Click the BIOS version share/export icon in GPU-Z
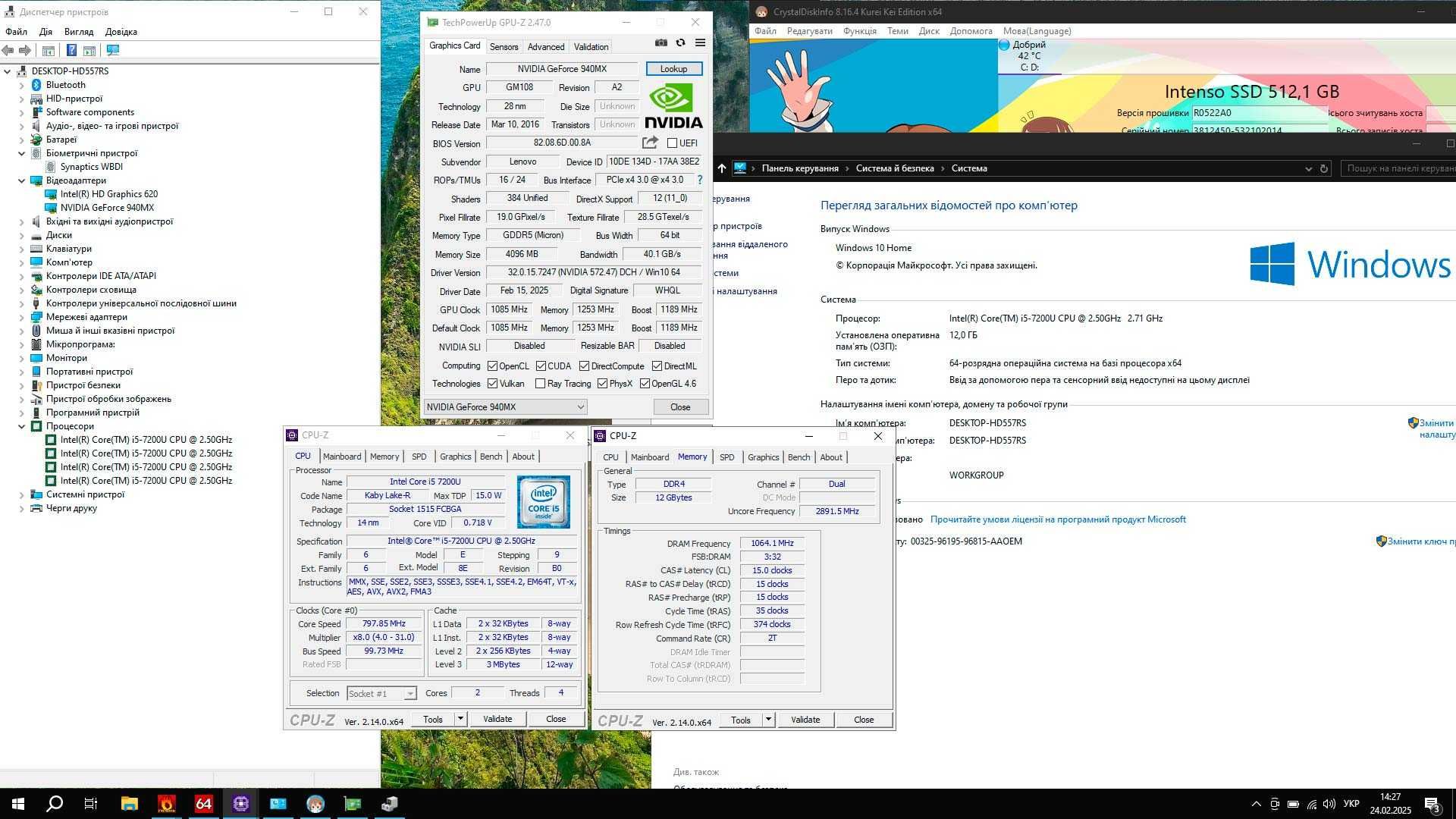 (x=650, y=143)
